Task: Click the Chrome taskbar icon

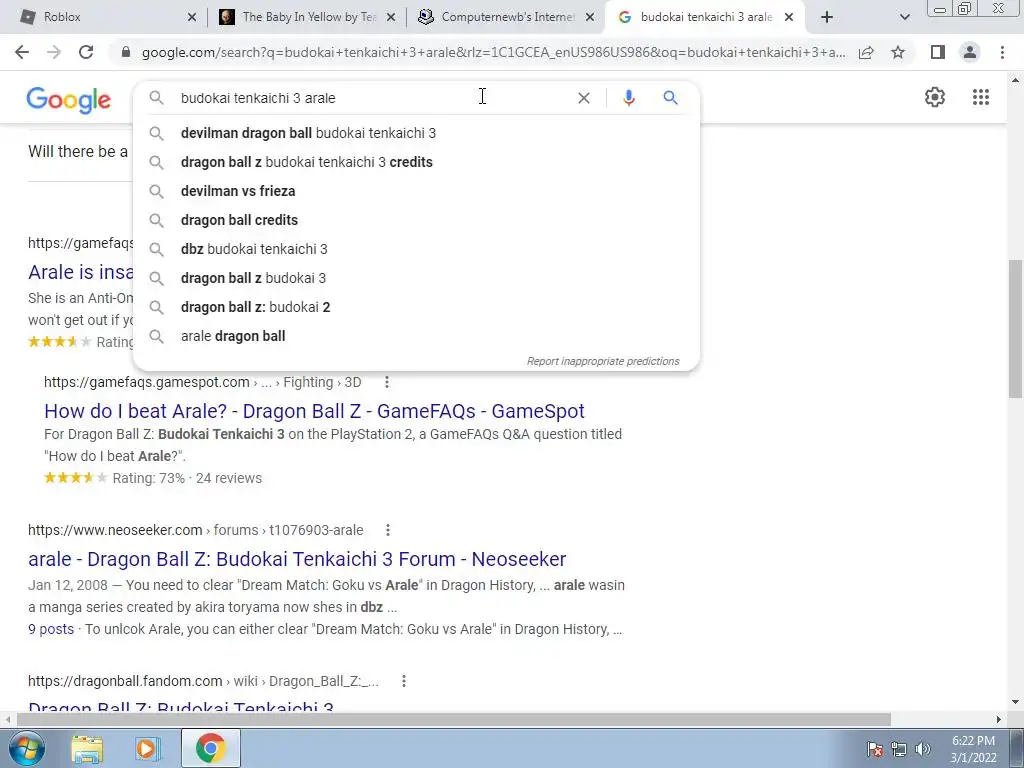Action: tap(210, 748)
